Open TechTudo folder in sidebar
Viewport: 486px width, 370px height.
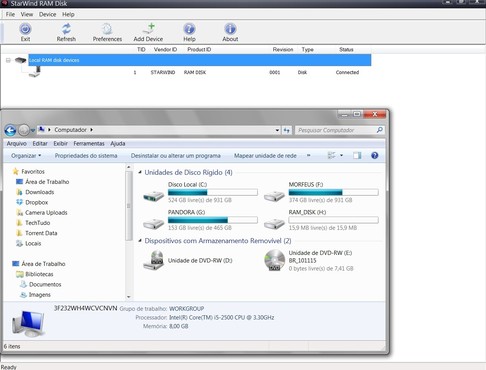(37, 223)
